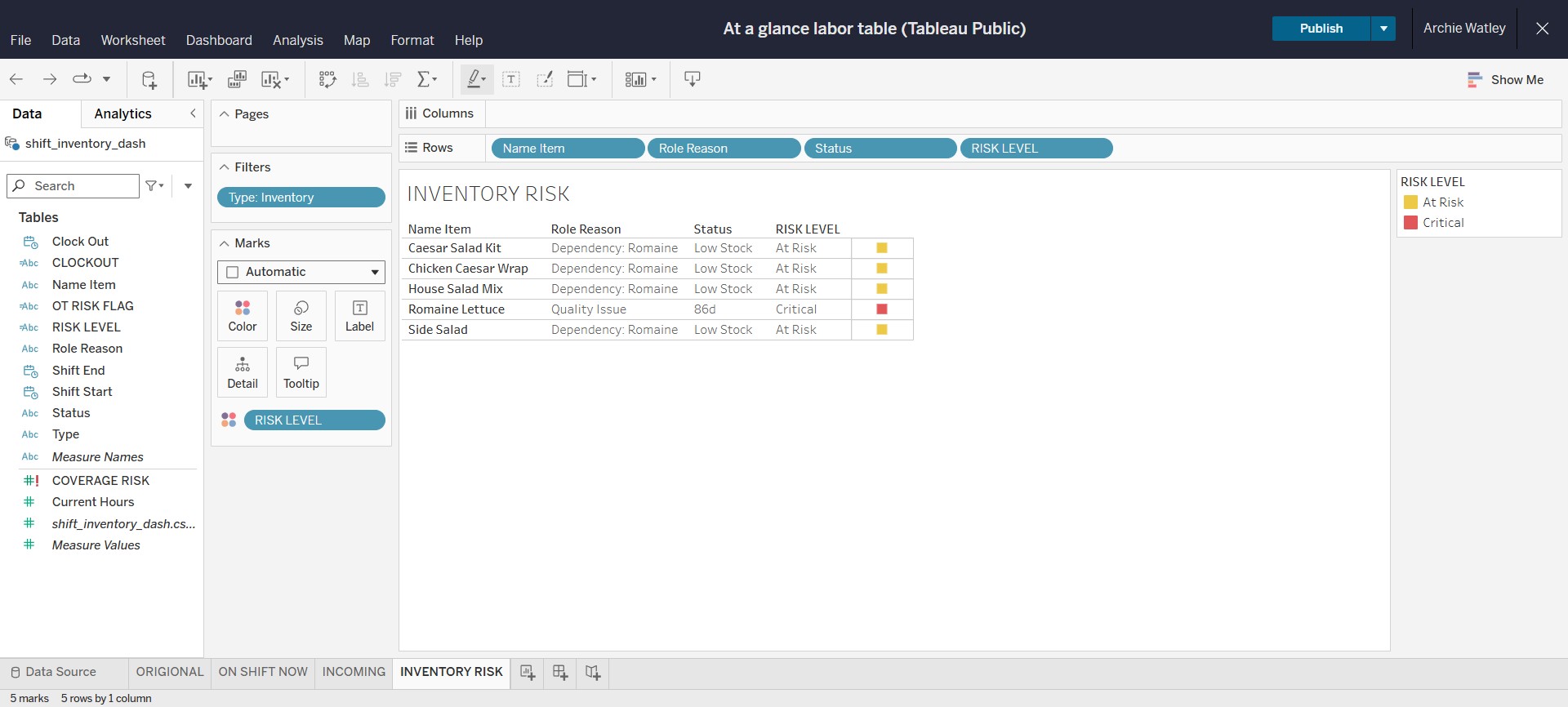Click the Replay Animation icon
The height and width of the screenshot is (707, 1568).
(82, 79)
